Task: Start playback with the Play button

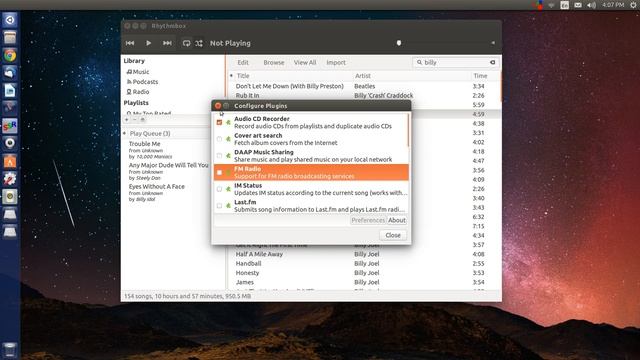Action: point(149,43)
